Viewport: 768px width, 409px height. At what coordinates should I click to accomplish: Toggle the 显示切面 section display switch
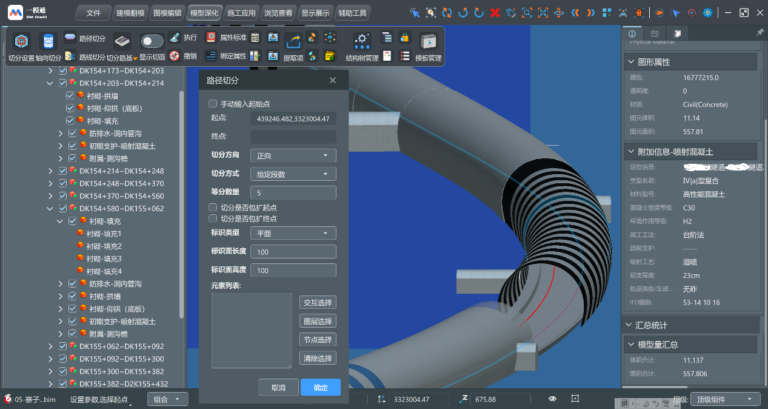[152, 42]
